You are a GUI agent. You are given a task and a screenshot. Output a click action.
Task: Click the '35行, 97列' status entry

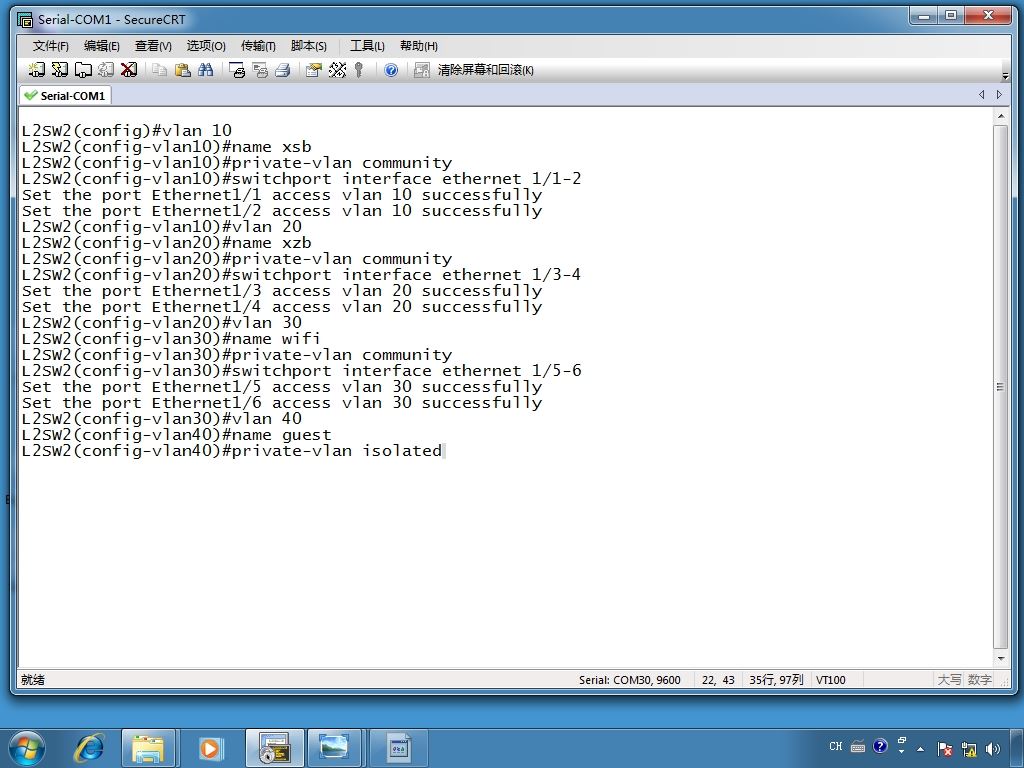[776, 680]
